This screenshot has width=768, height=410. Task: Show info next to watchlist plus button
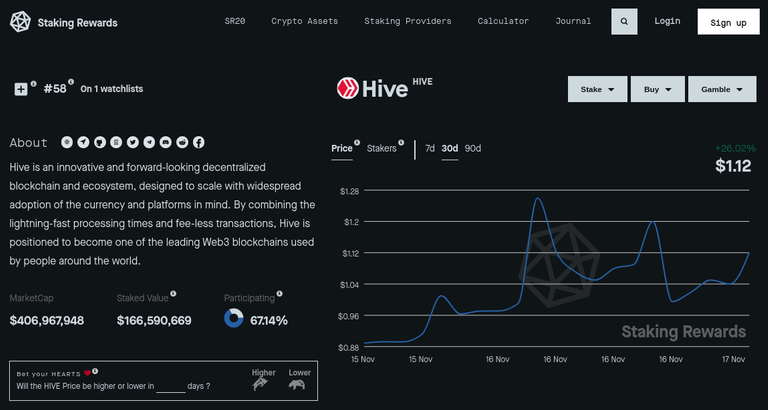coord(33,84)
